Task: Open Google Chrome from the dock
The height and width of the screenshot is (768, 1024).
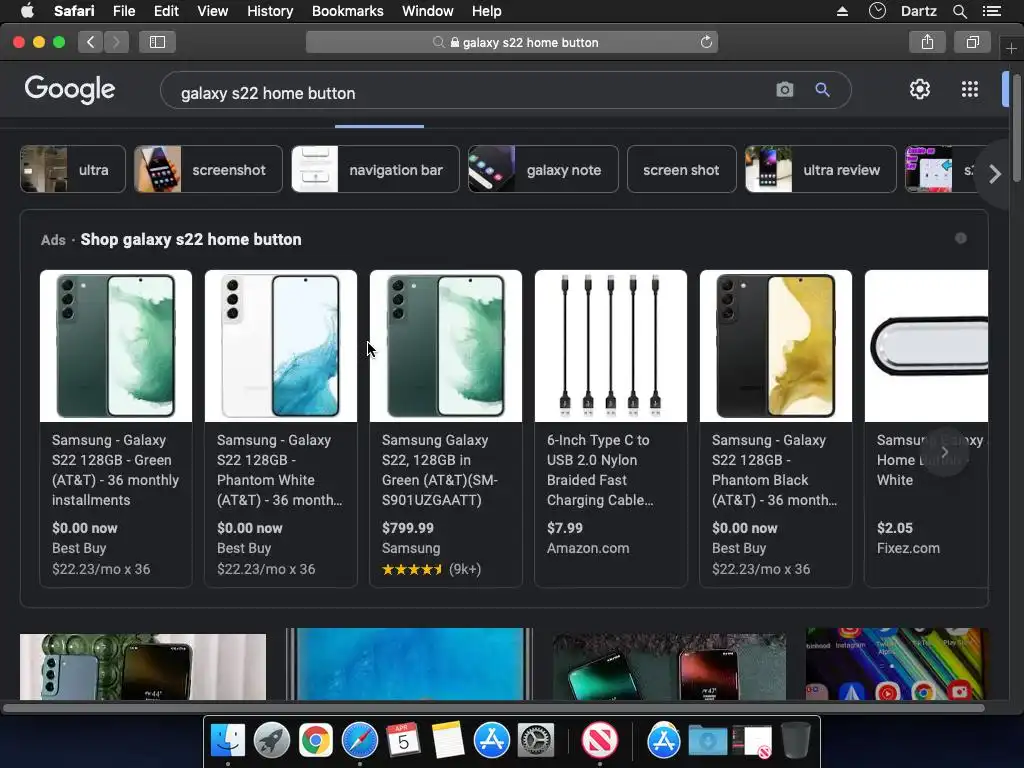Action: (315, 740)
